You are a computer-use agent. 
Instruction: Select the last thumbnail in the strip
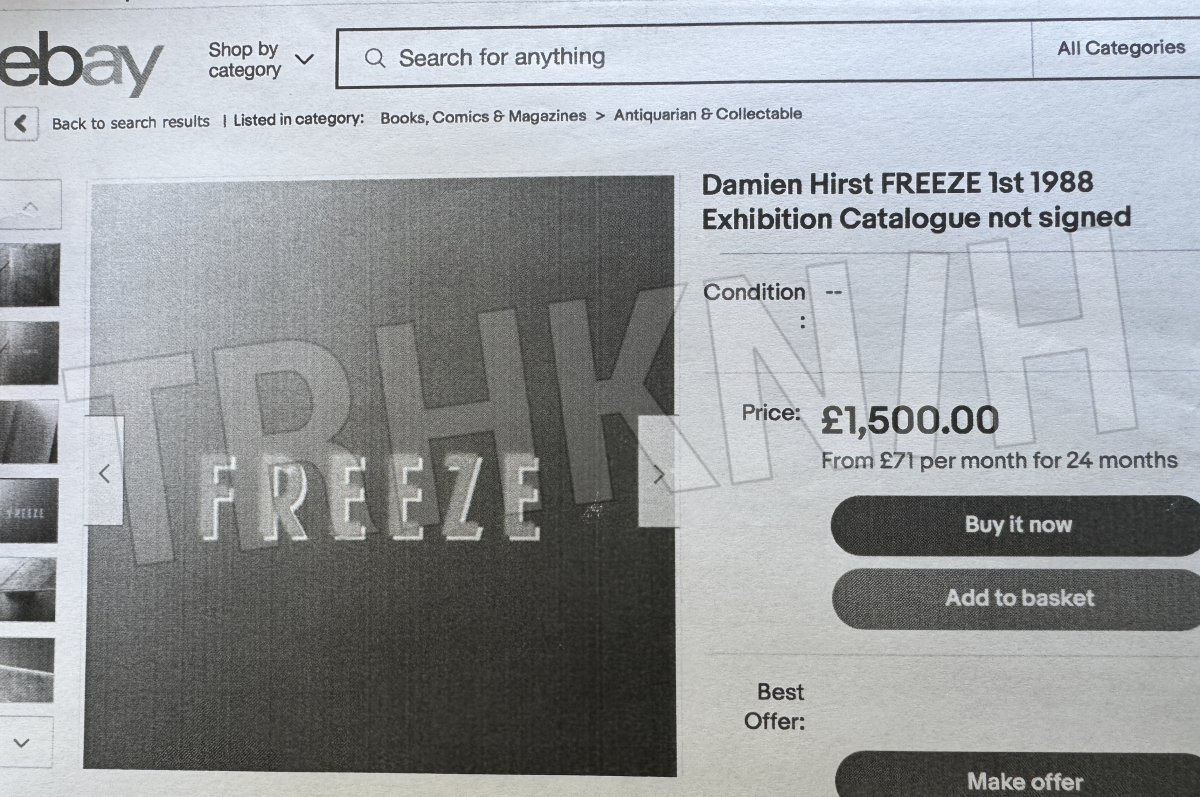point(27,669)
